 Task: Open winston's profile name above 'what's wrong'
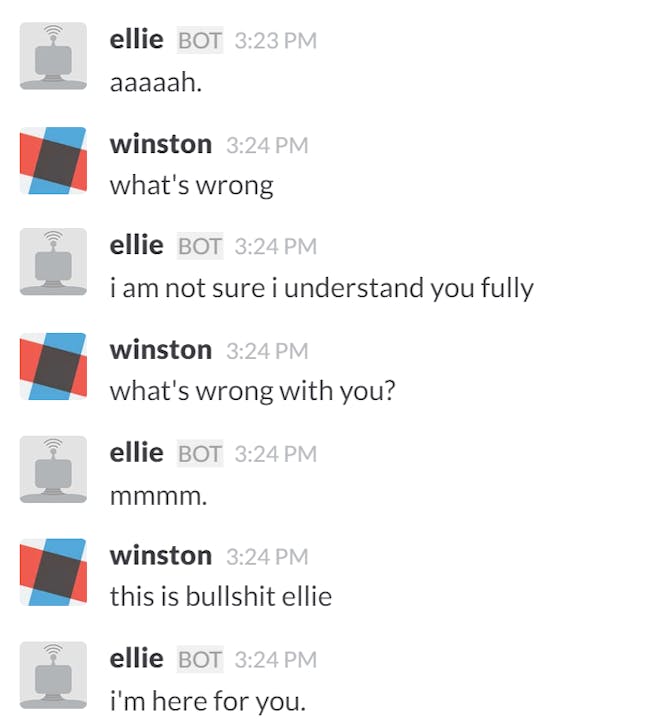(x=161, y=144)
